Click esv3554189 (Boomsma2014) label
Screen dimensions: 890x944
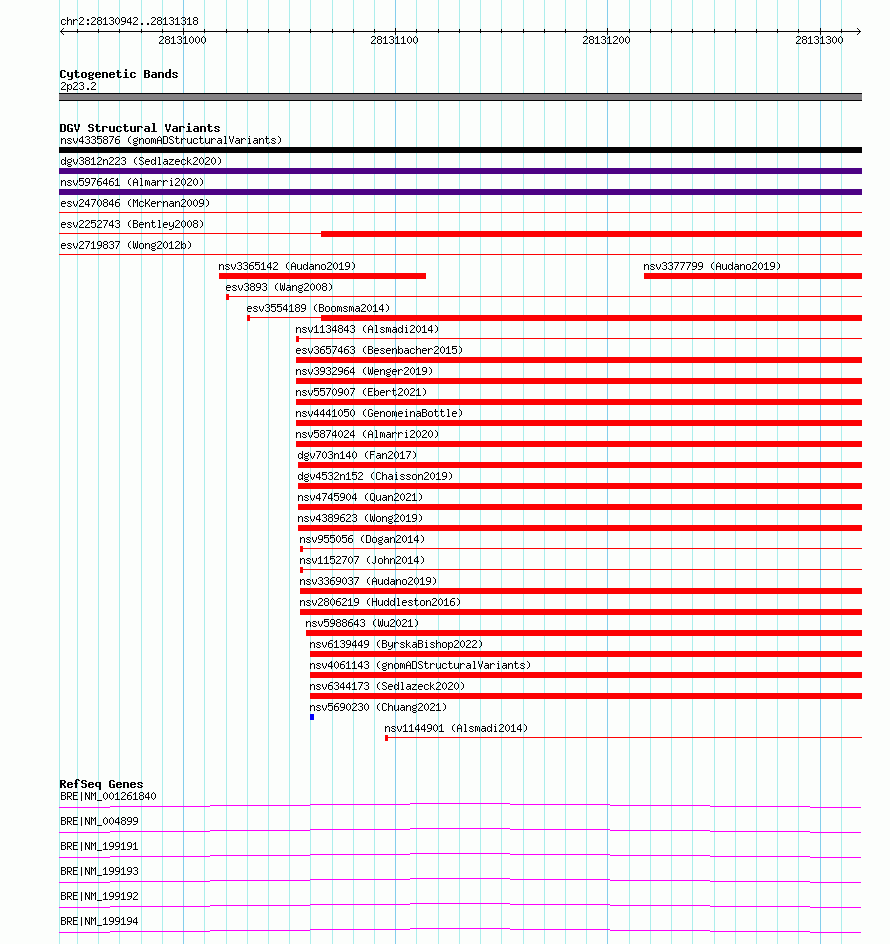click(x=318, y=308)
